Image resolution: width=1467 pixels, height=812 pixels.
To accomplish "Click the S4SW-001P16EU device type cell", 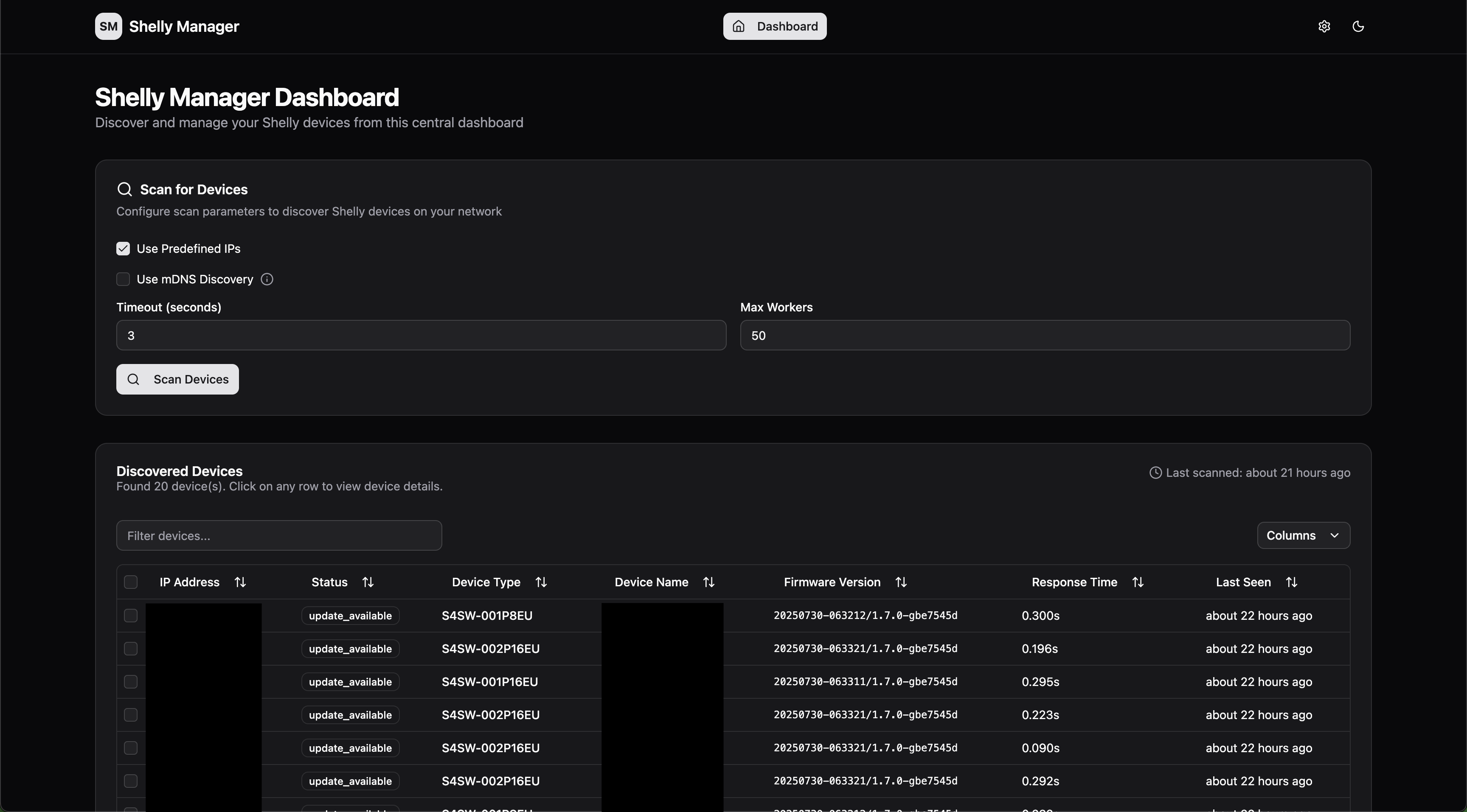I will [x=490, y=682].
